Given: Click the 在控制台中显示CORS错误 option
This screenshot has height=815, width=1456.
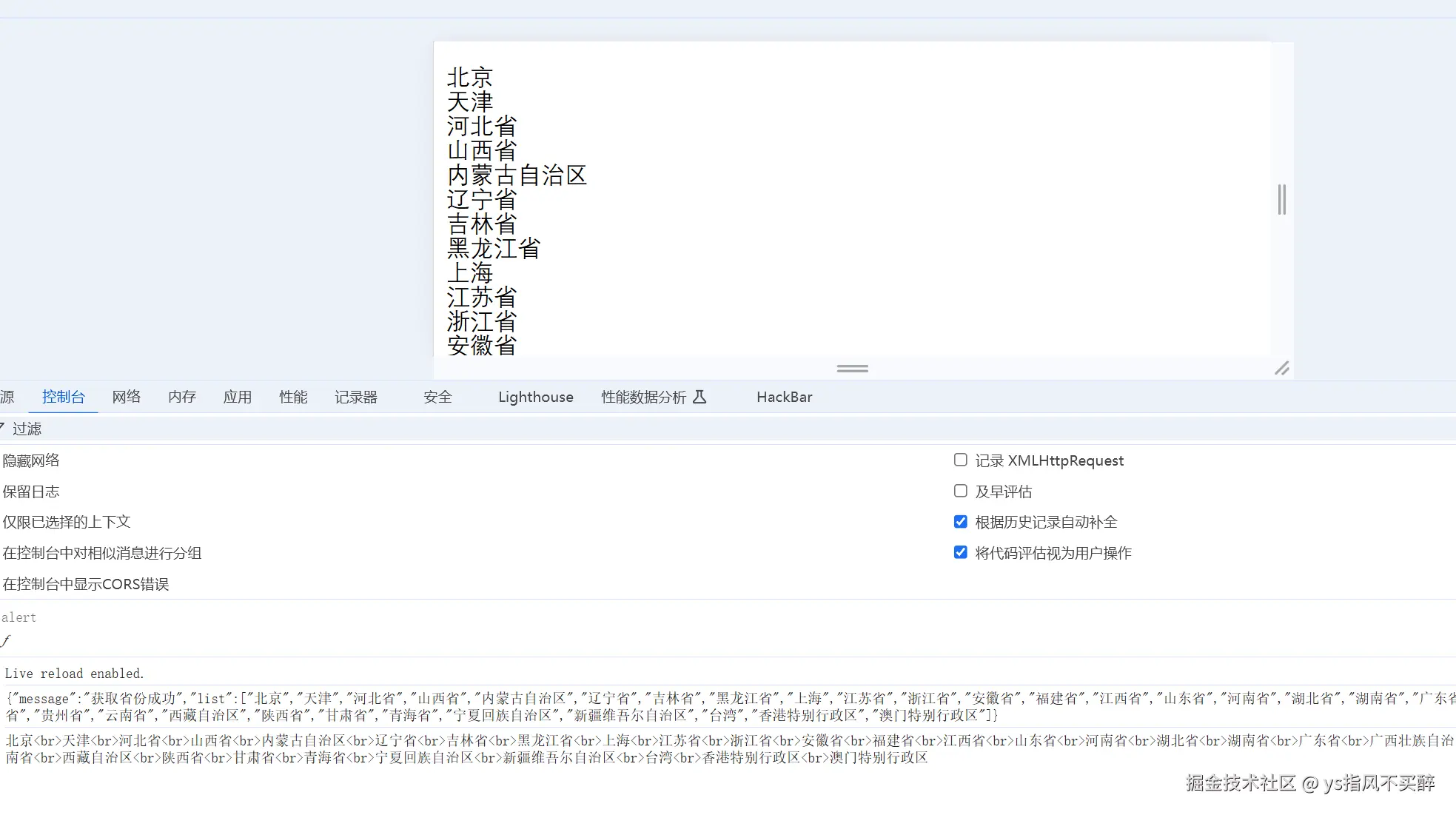Looking at the screenshot, I should [86, 584].
